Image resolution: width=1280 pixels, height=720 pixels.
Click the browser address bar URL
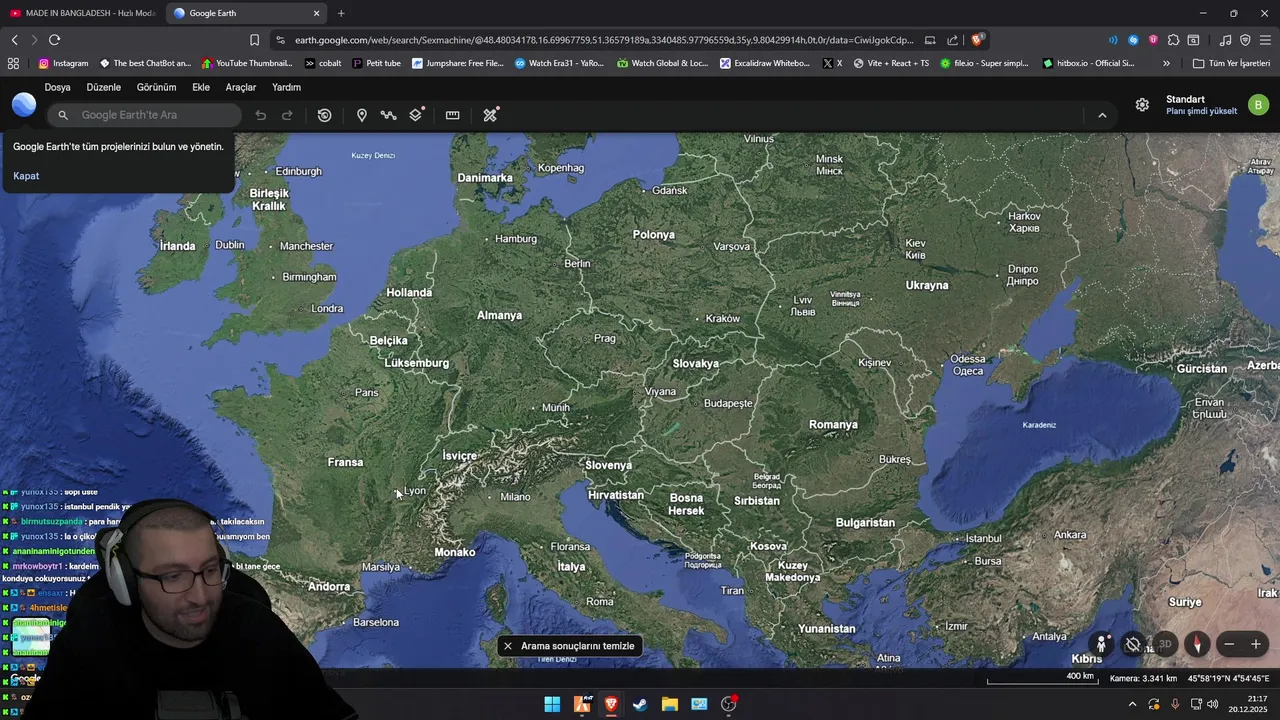(604, 40)
